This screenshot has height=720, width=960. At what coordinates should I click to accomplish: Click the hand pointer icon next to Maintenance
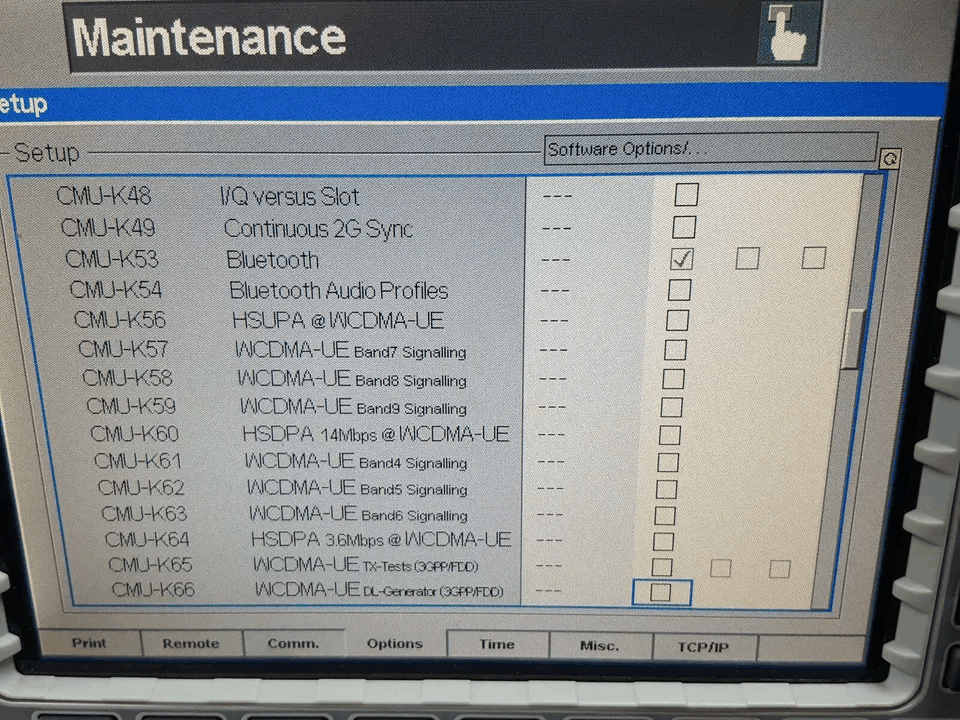click(x=788, y=34)
